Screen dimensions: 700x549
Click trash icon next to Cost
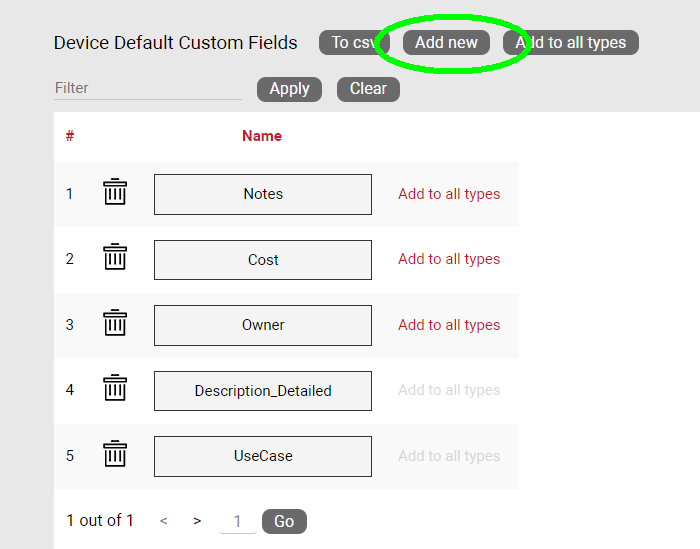pyautogui.click(x=115, y=258)
